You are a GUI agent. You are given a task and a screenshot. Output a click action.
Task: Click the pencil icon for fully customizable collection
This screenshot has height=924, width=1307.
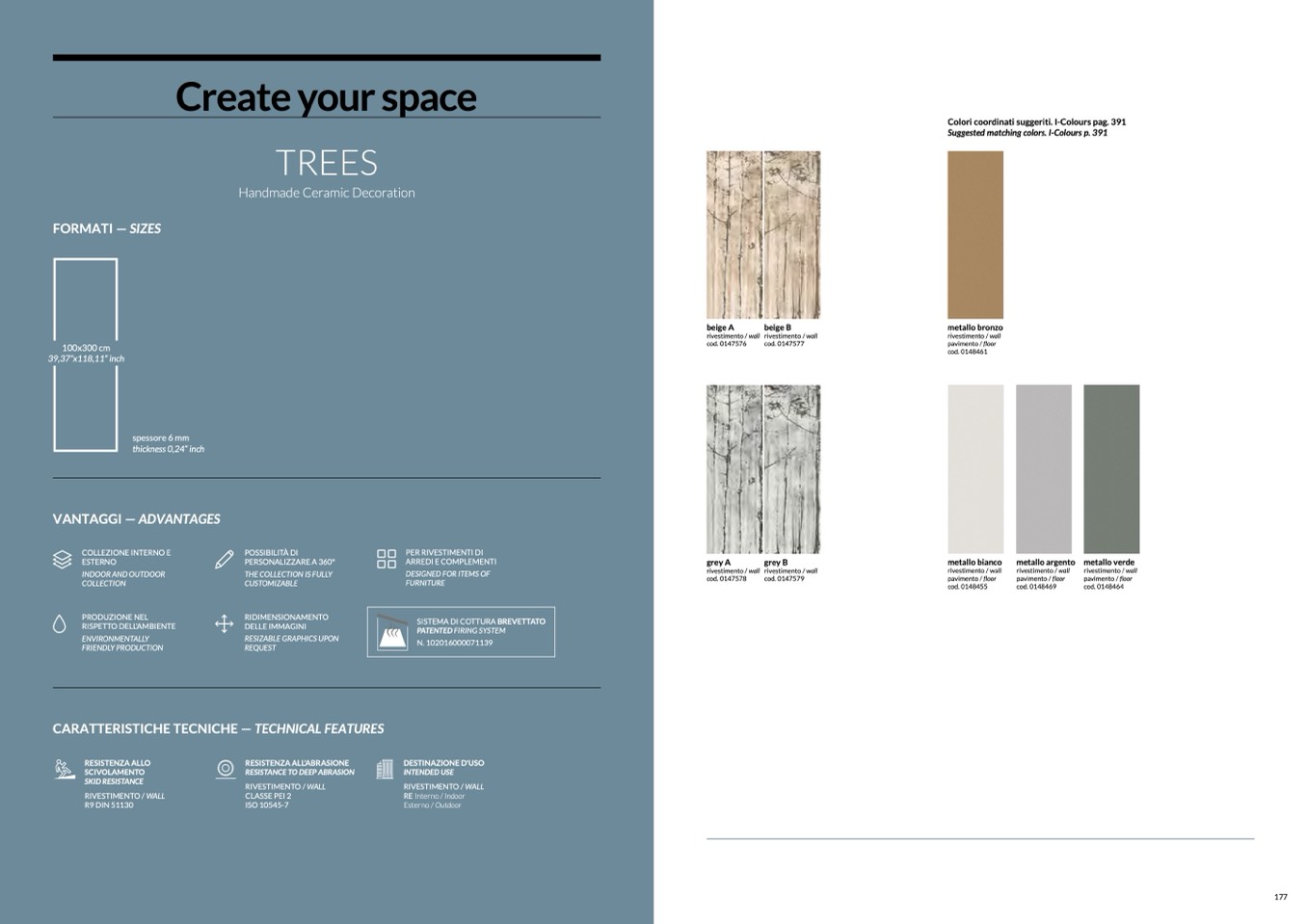coord(225,559)
